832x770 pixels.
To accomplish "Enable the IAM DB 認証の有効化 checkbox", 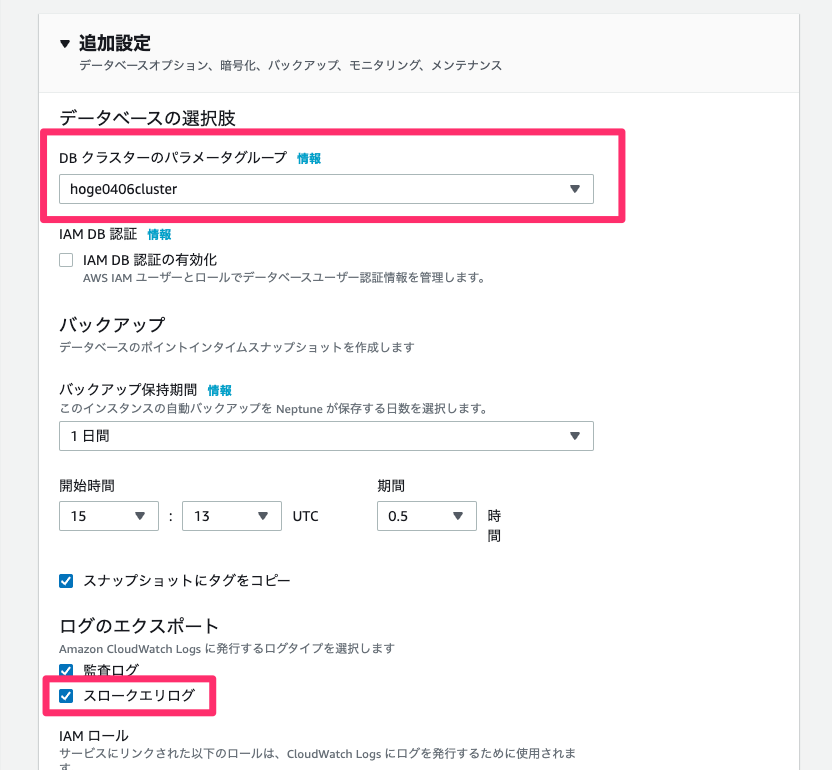I will (66, 260).
